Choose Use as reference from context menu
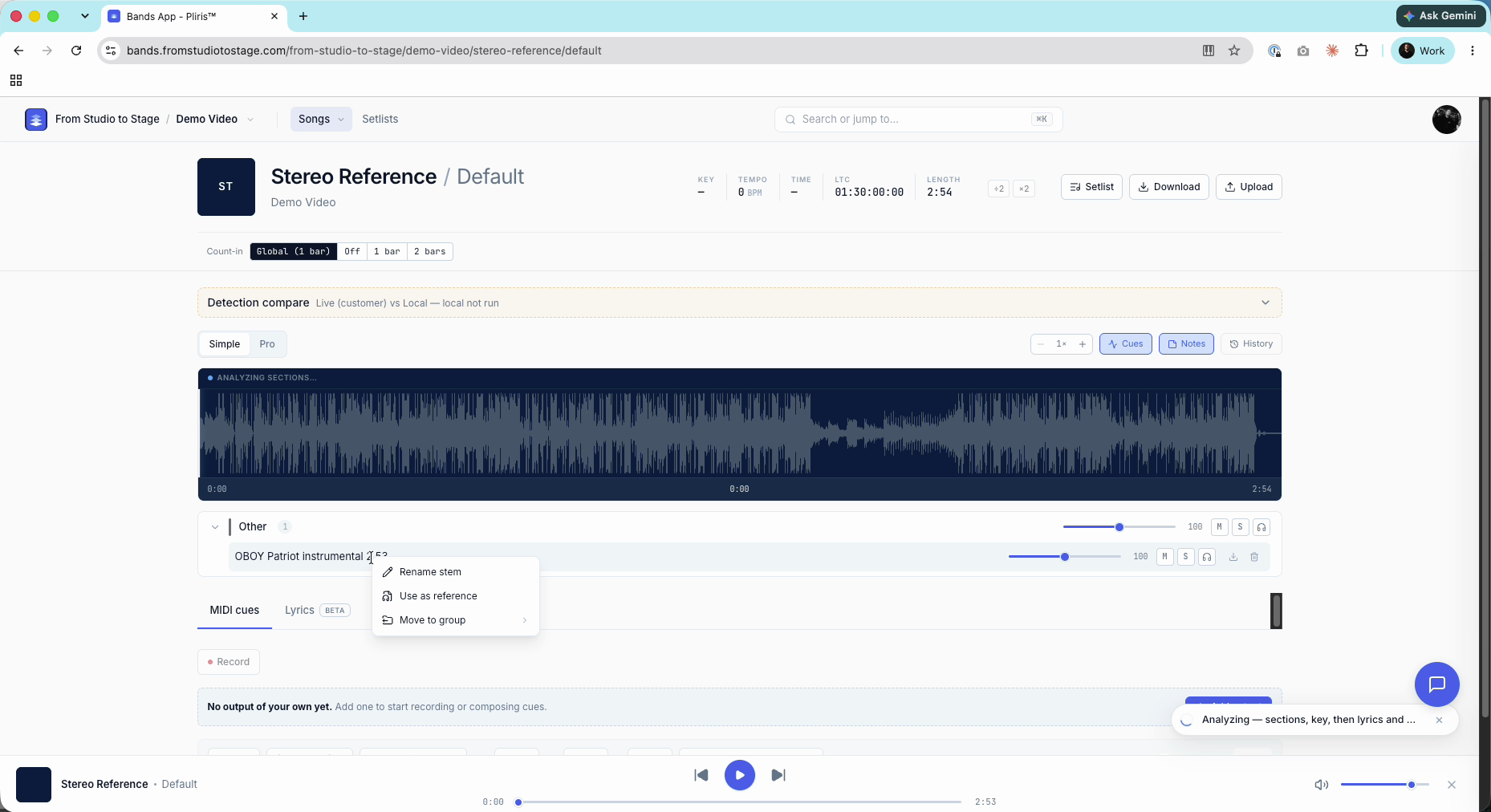Screen dimensions: 1491x812 click(456, 596)
